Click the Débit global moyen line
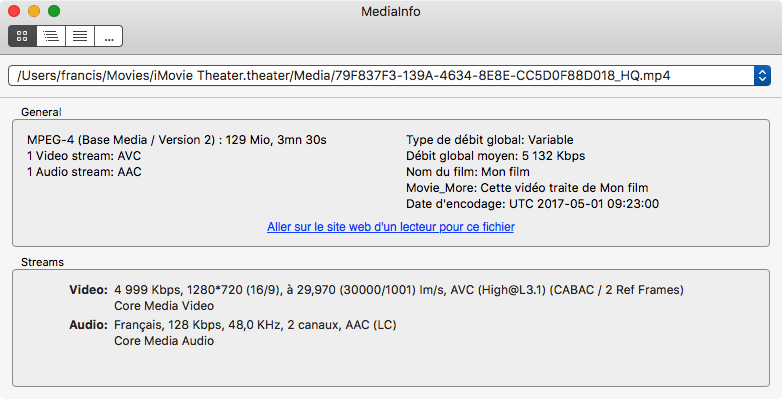 coord(495,156)
